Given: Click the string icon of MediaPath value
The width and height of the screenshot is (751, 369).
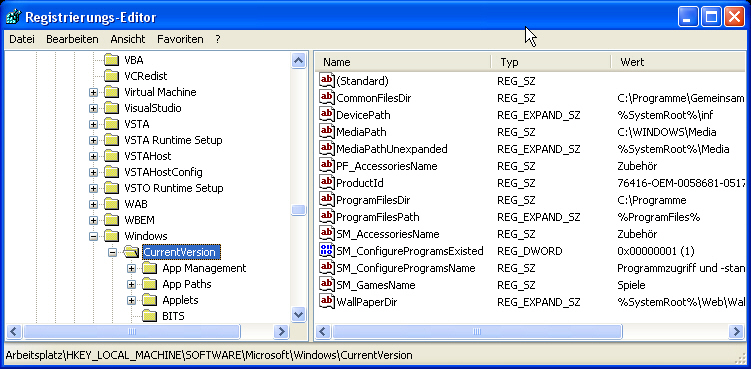Looking at the screenshot, I should pyautogui.click(x=327, y=132).
